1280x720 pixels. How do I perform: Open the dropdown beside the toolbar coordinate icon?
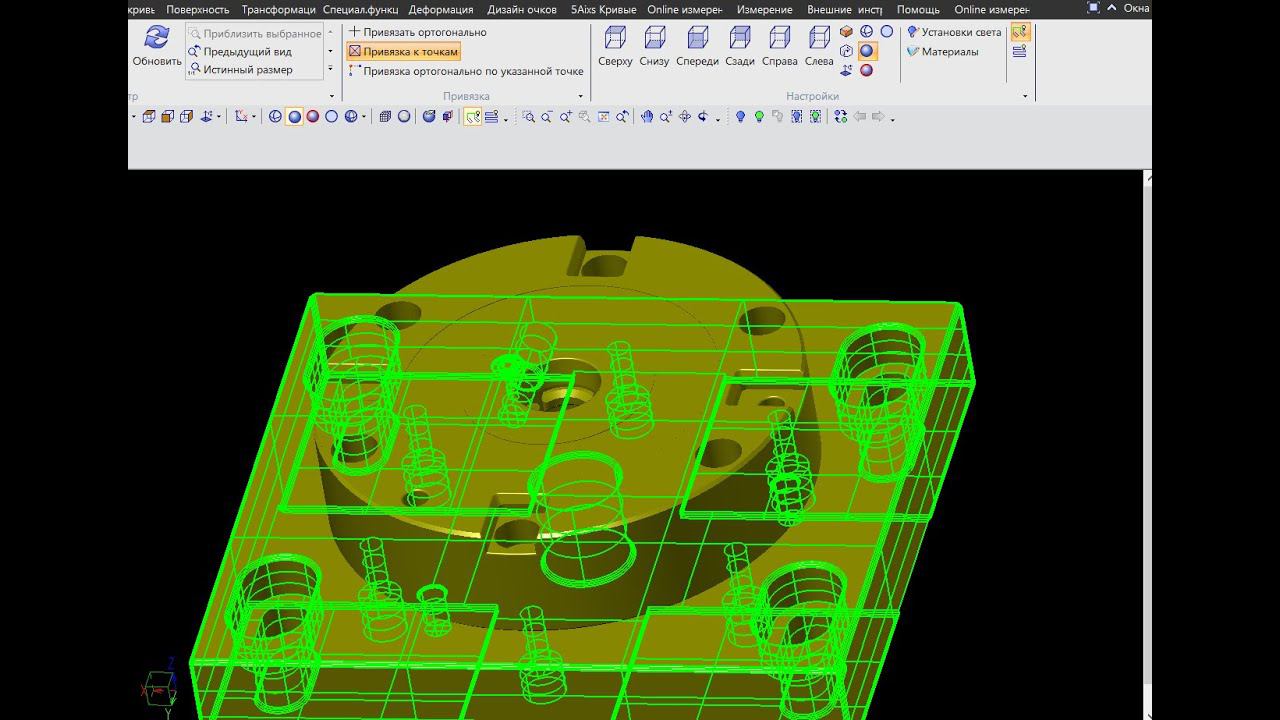[x=254, y=117]
